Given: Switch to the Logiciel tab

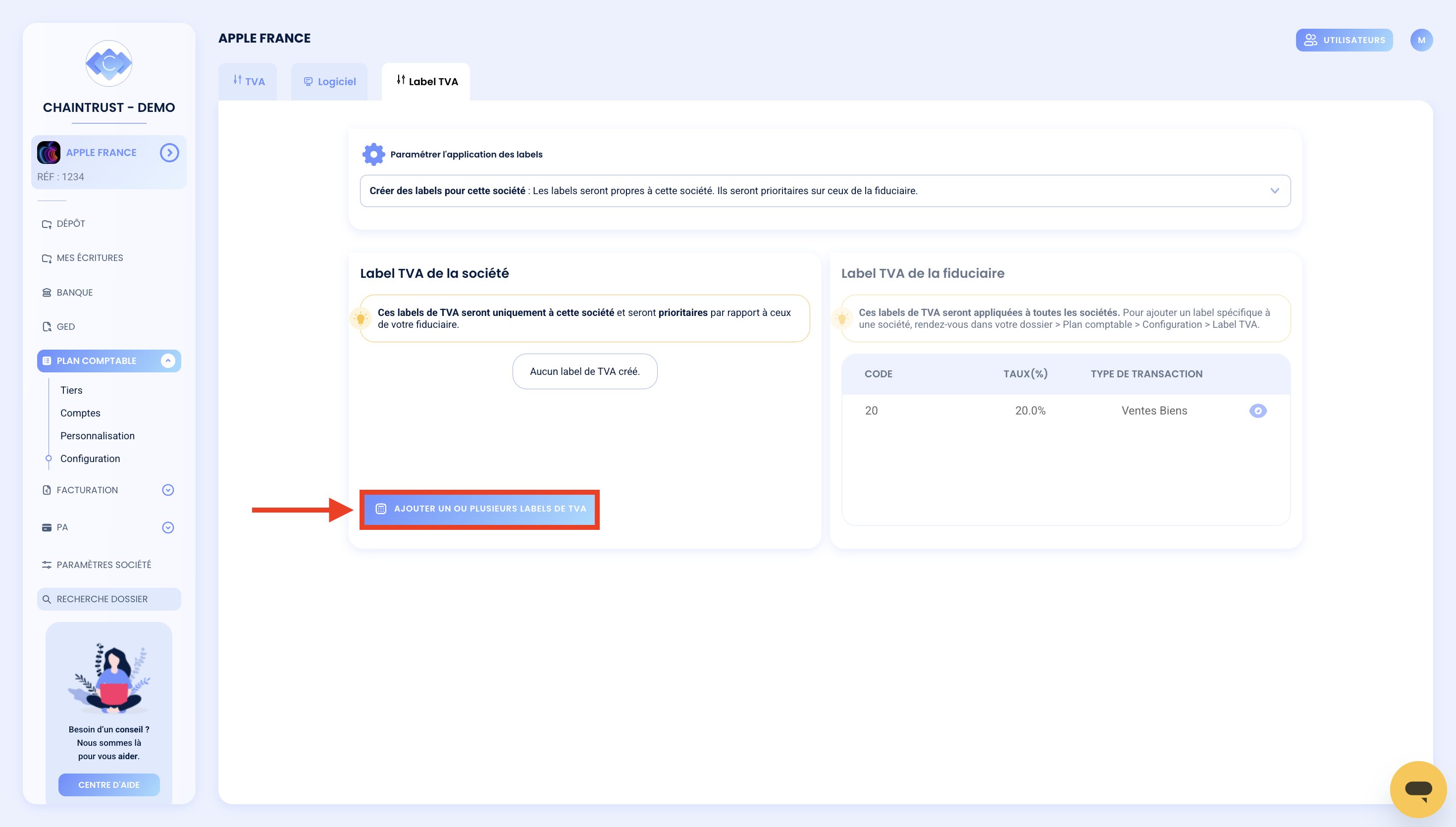Looking at the screenshot, I should click(x=329, y=81).
